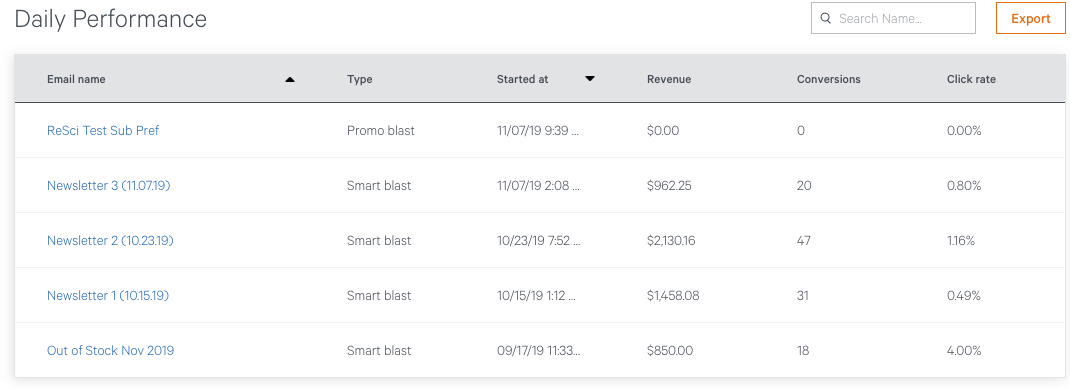Click the 10/15/19 1:12 start time

tap(536, 296)
